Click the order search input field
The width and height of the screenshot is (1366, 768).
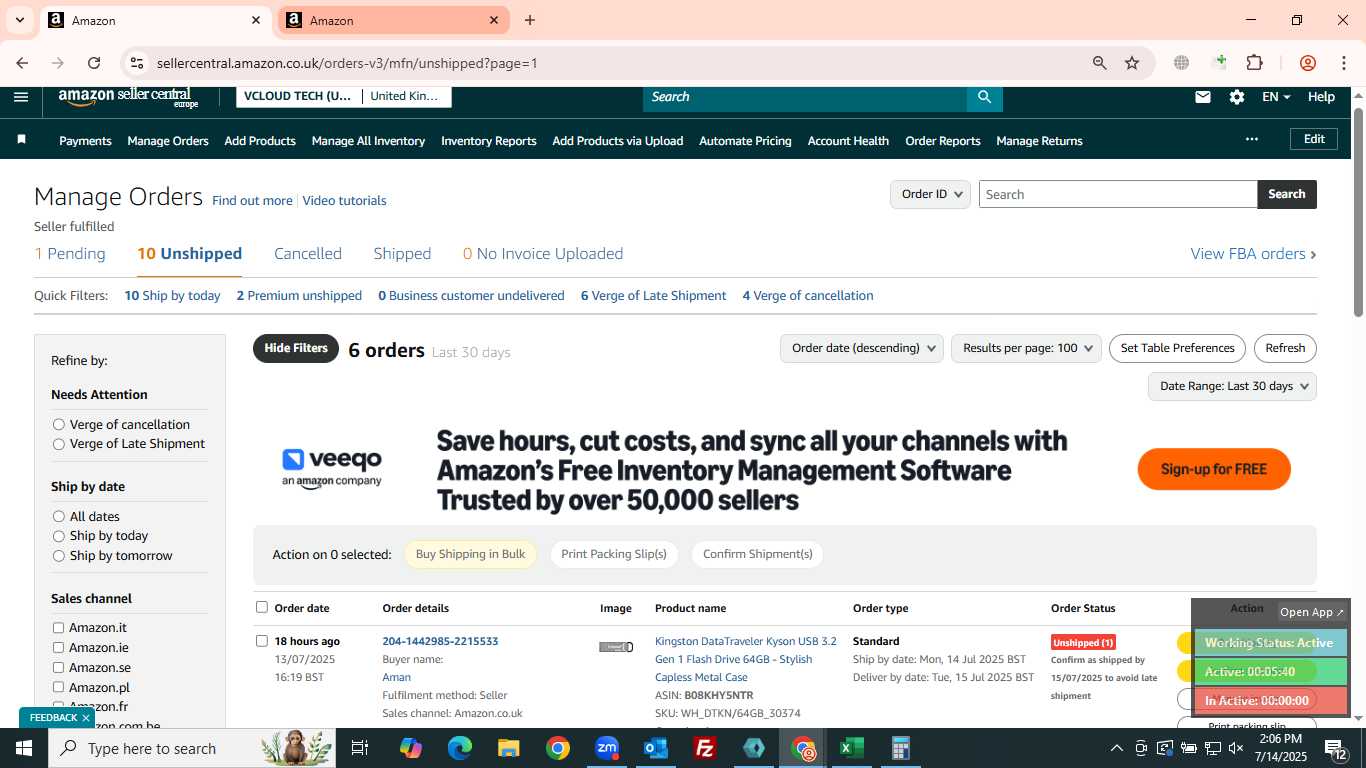pyautogui.click(x=1118, y=194)
